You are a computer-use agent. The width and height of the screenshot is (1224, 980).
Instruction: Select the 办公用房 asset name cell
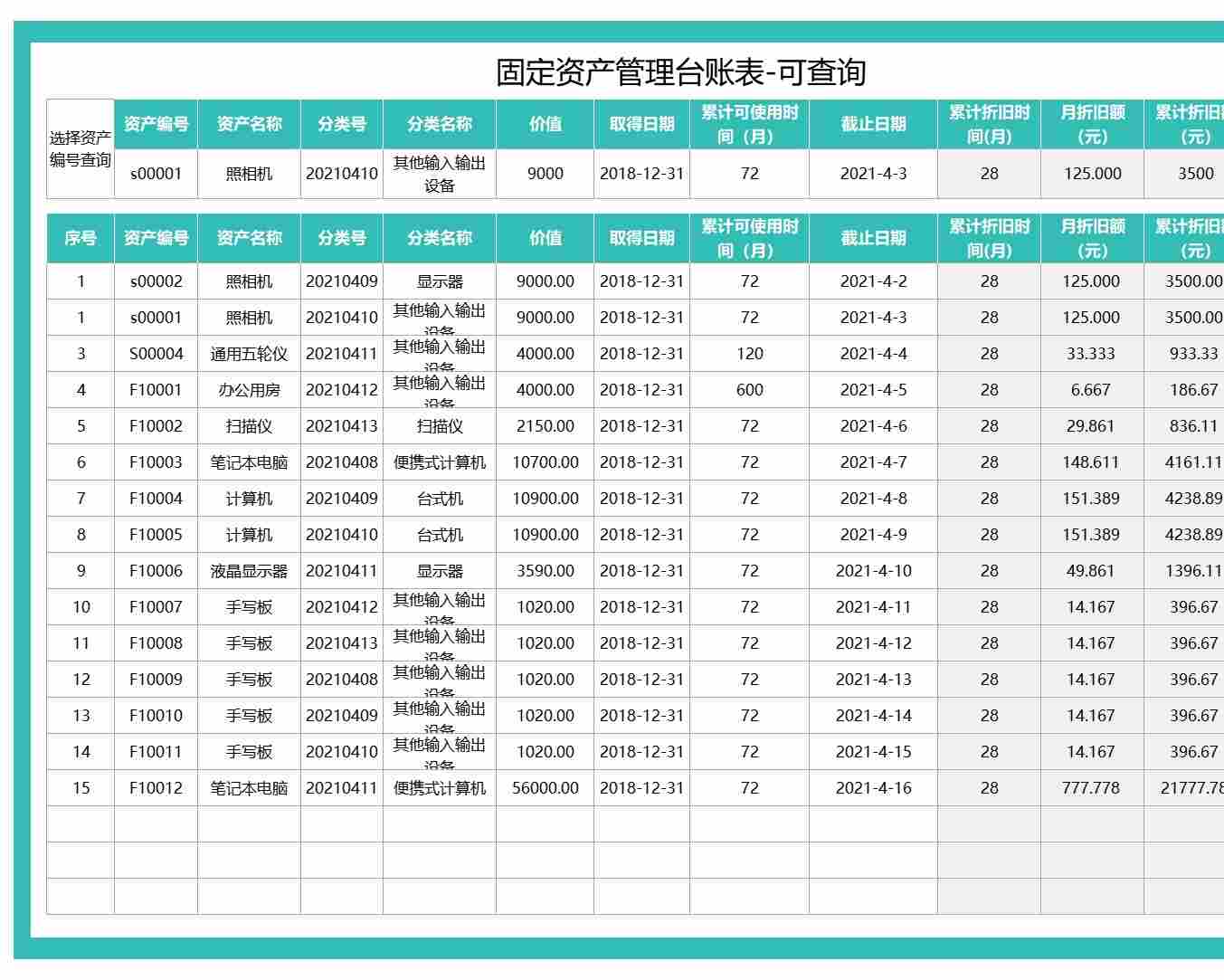point(248,390)
